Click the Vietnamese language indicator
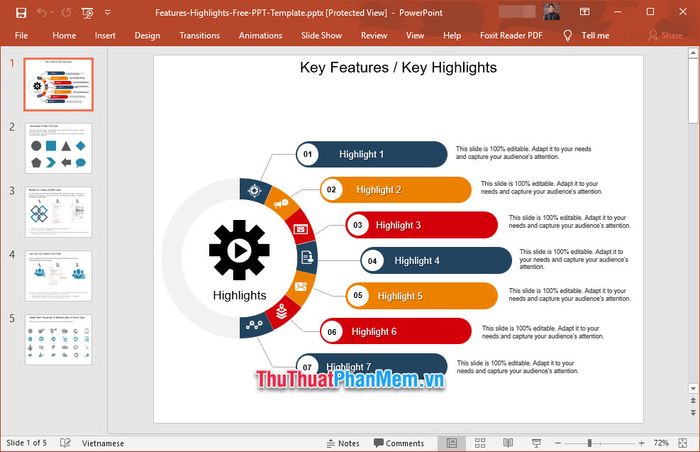The width and height of the screenshot is (700, 452). (103, 443)
